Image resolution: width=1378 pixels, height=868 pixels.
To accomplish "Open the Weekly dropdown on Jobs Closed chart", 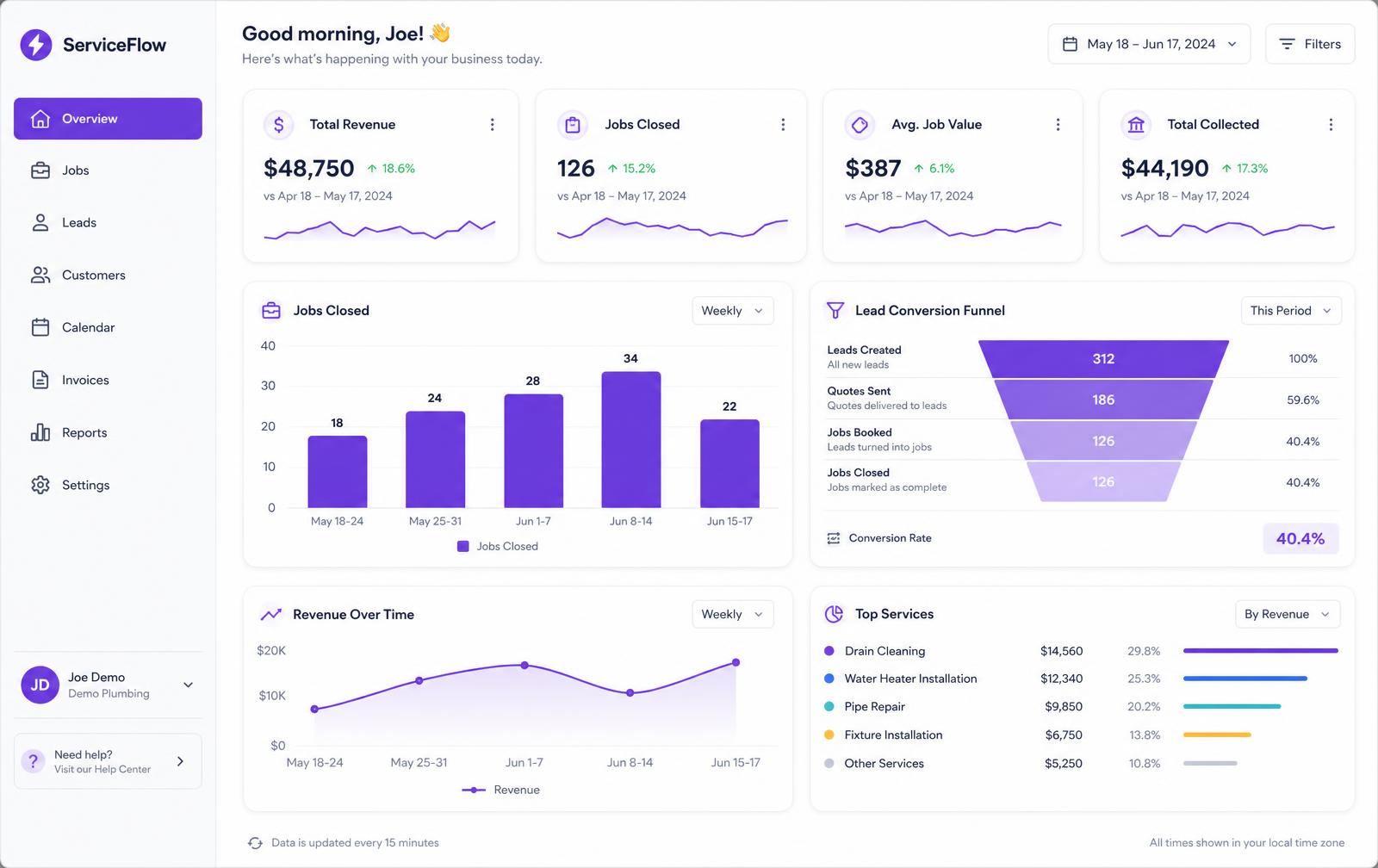I will (732, 311).
